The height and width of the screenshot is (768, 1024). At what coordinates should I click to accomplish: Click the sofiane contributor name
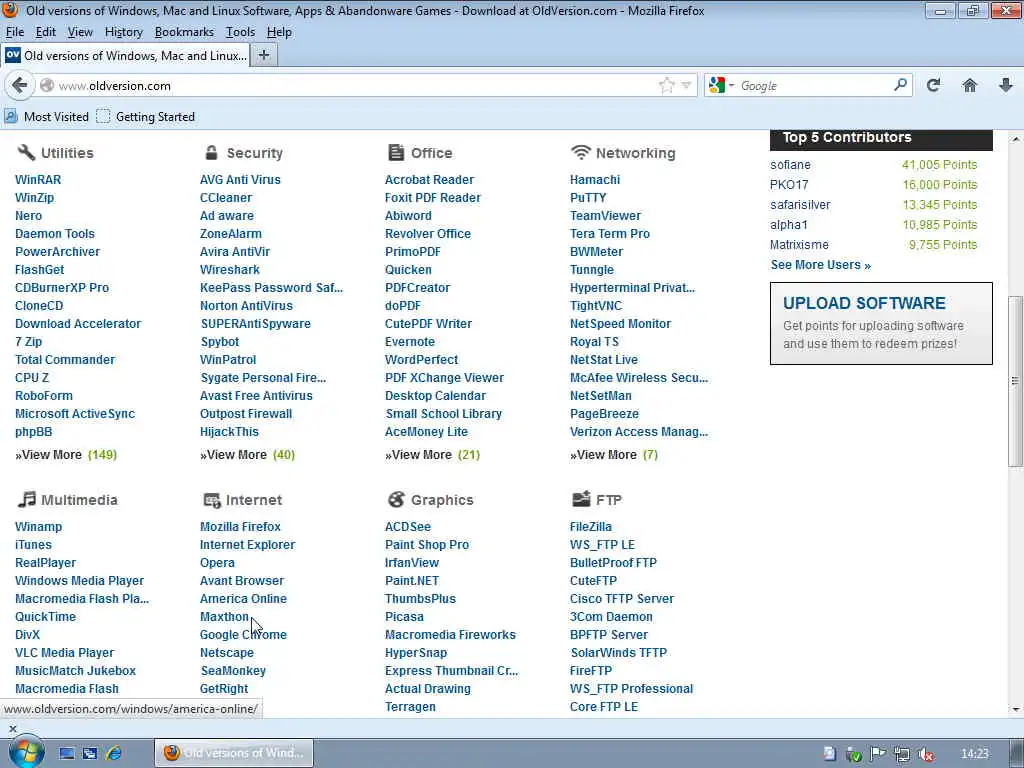(790, 165)
